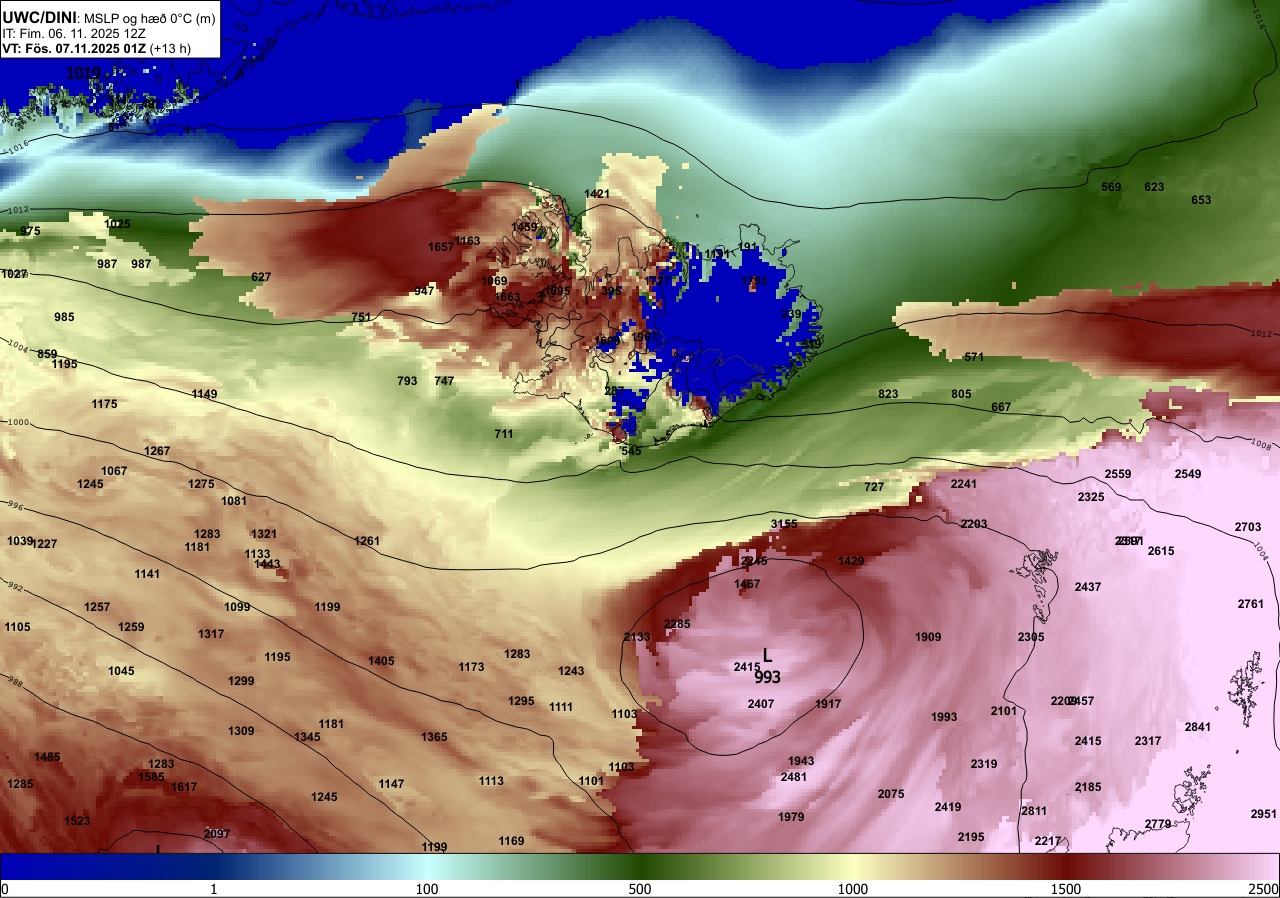The height and width of the screenshot is (898, 1280).
Task: Click the 1149 height value
Action: pos(204,394)
